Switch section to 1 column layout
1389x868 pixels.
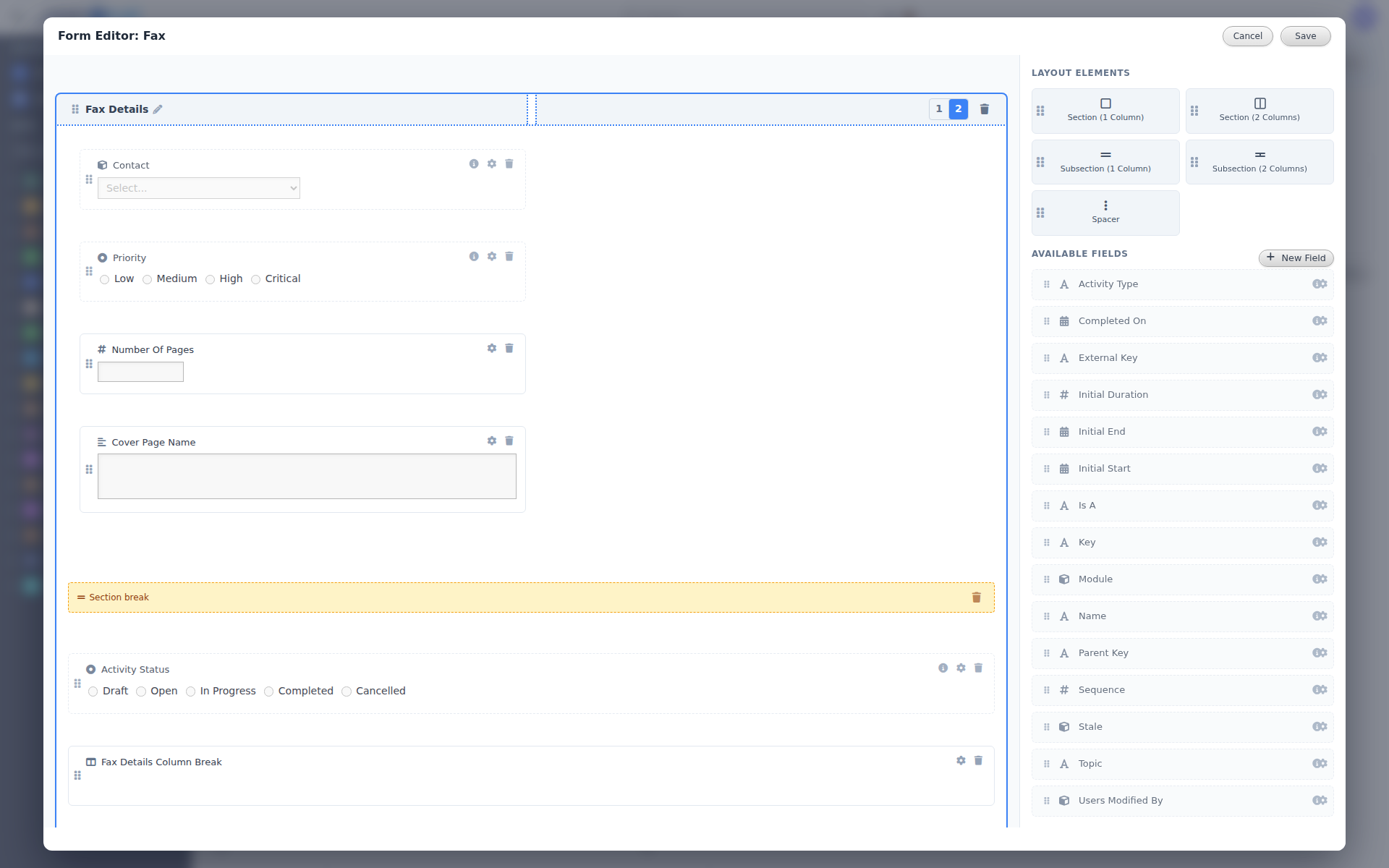939,109
